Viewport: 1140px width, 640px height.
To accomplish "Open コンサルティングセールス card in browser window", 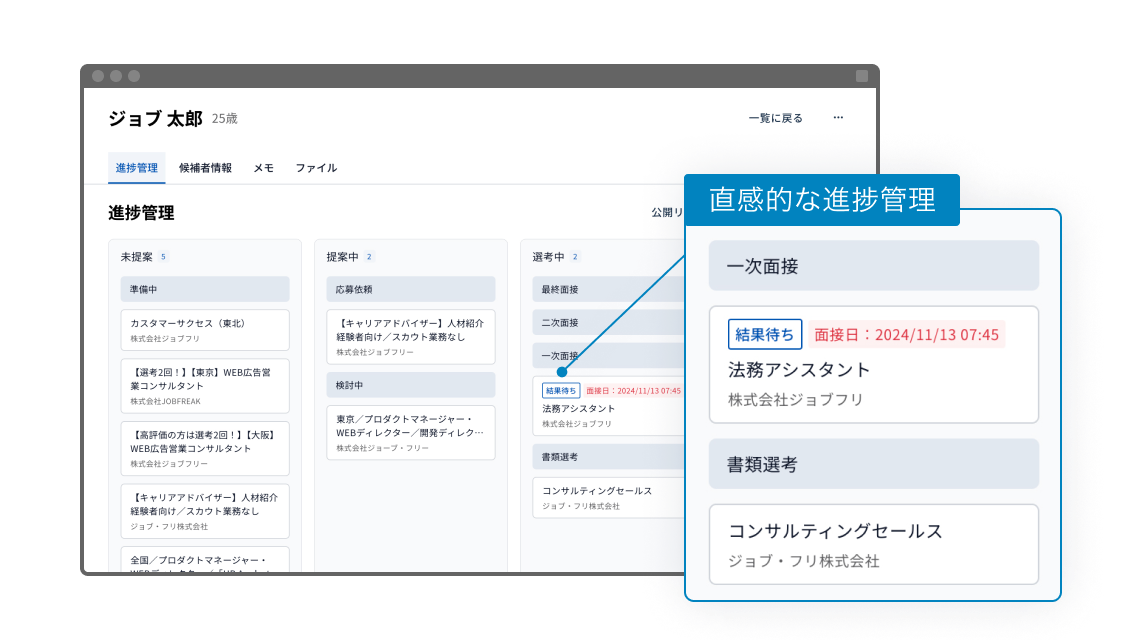I will click(x=609, y=497).
